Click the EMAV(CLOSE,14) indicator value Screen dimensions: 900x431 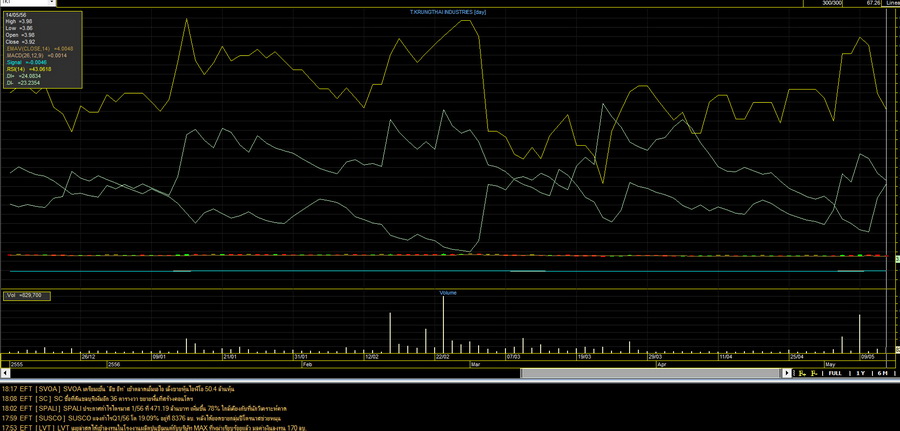pos(40,49)
